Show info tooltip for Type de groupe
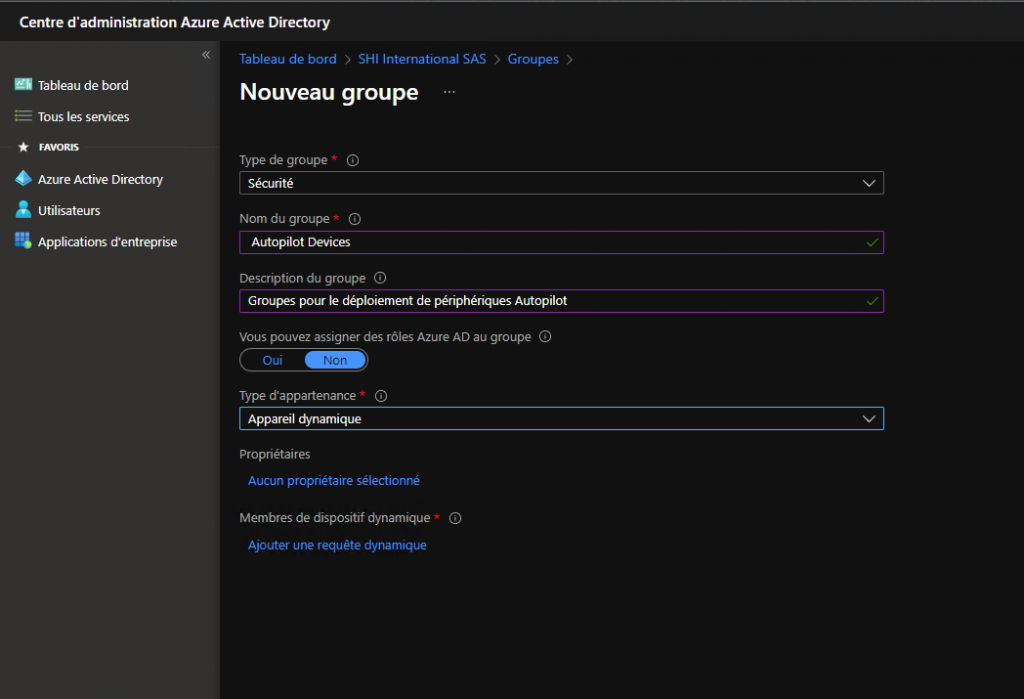 click(353, 160)
